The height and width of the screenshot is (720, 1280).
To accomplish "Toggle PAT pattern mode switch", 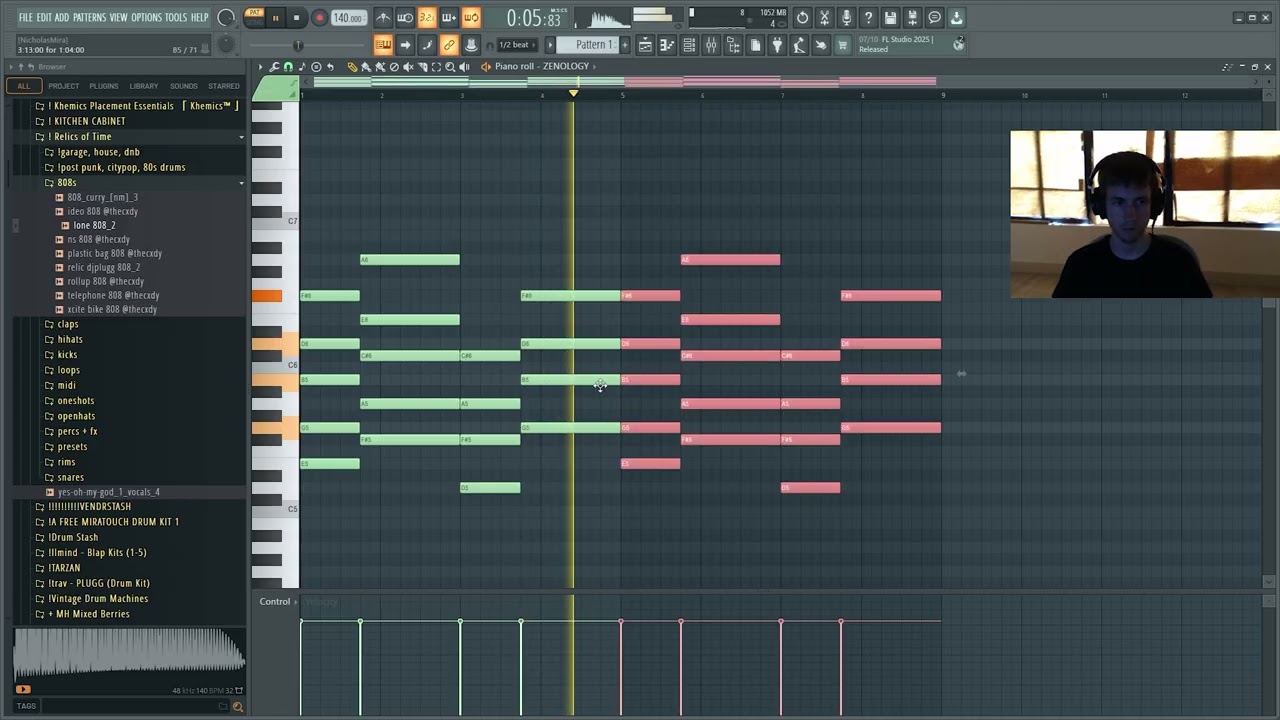I will [x=255, y=13].
